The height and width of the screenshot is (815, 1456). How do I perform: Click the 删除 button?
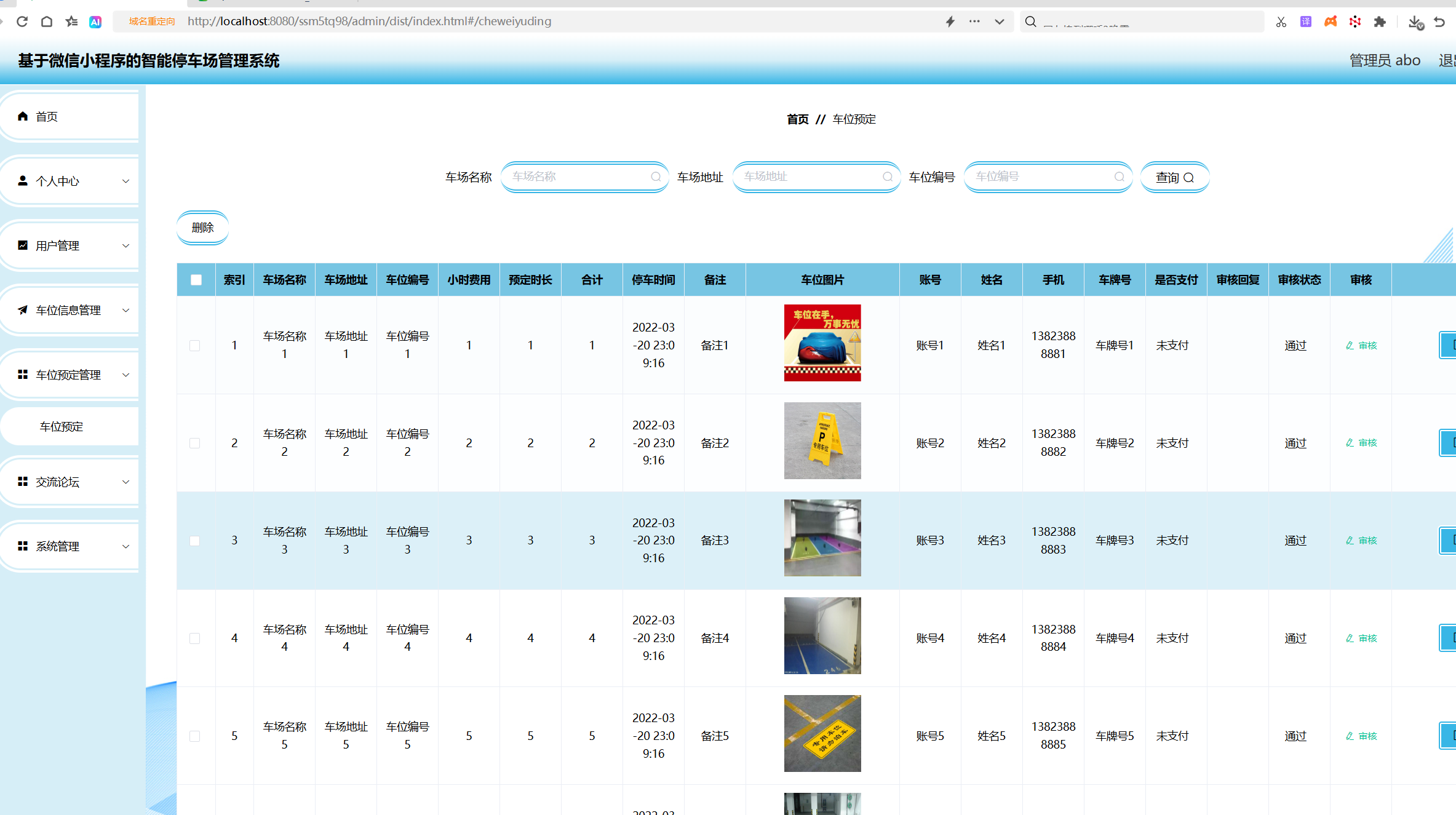pos(202,228)
